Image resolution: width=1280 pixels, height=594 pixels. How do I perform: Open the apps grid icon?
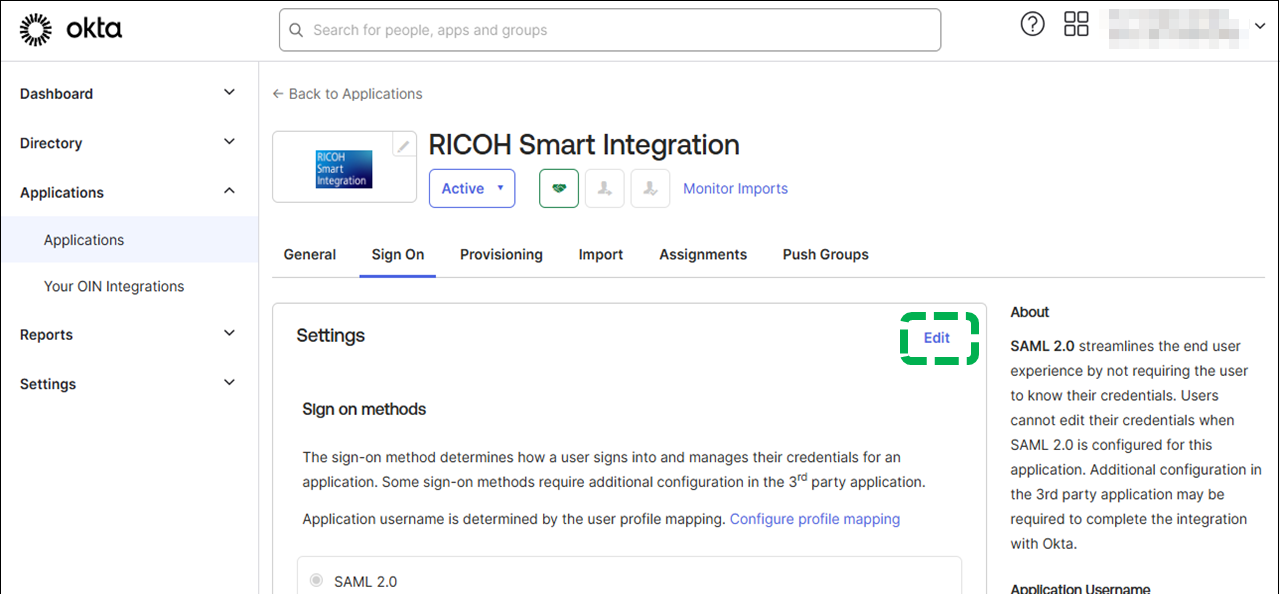pyautogui.click(x=1076, y=25)
